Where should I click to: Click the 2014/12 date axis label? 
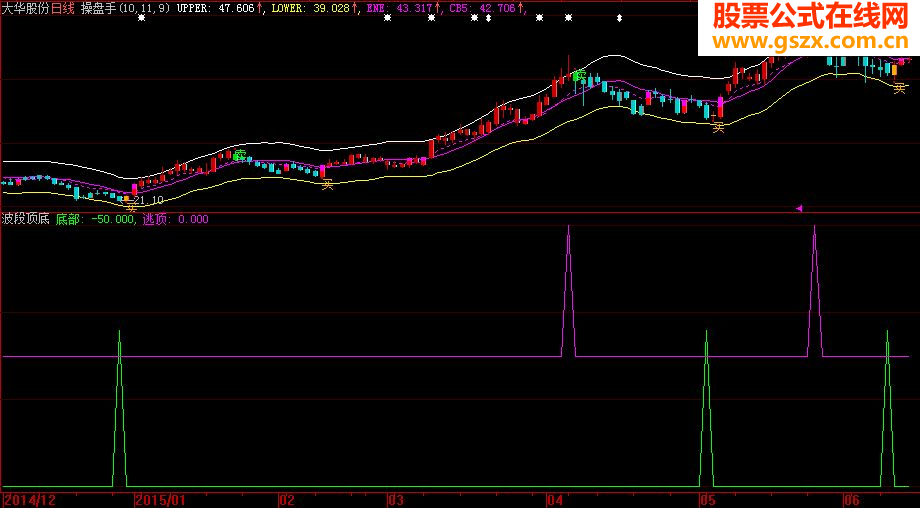(x=30, y=500)
